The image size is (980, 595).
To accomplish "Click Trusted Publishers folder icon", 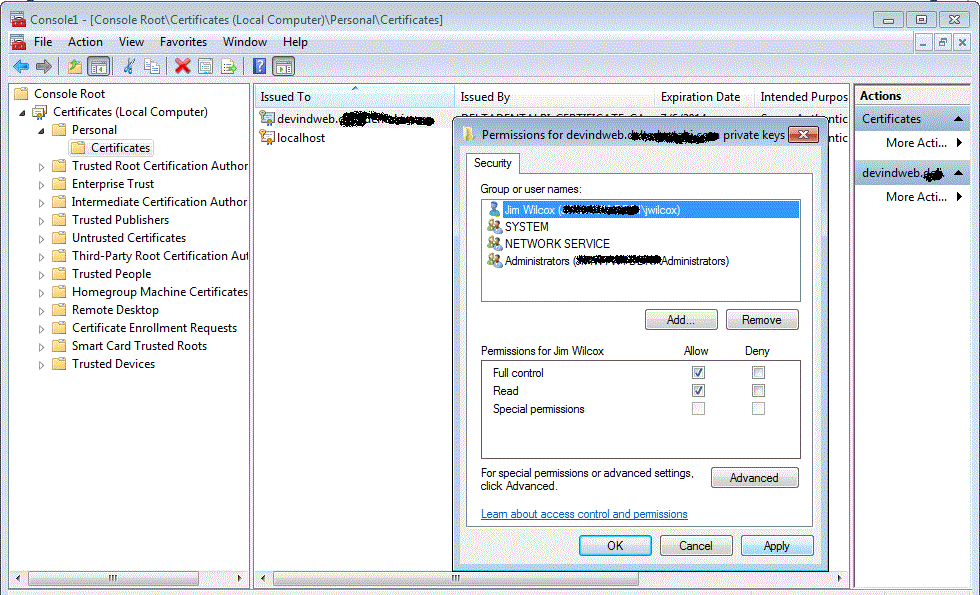I will point(59,220).
